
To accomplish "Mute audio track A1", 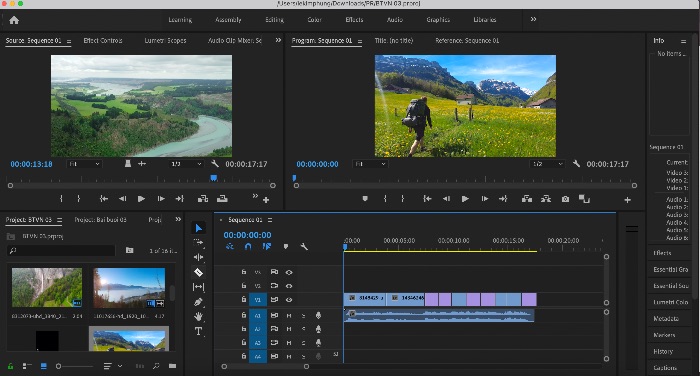I will coord(289,316).
